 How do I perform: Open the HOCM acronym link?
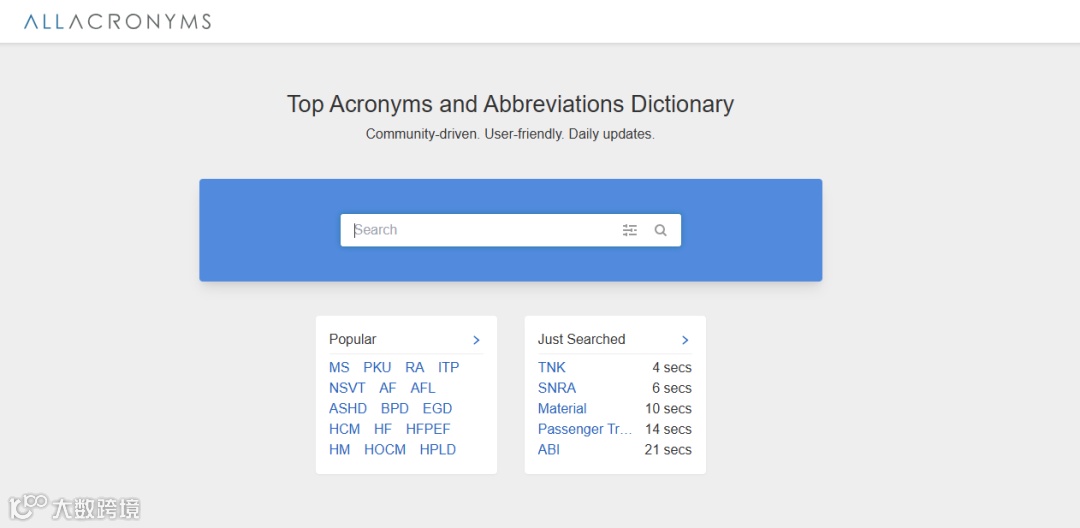click(385, 450)
